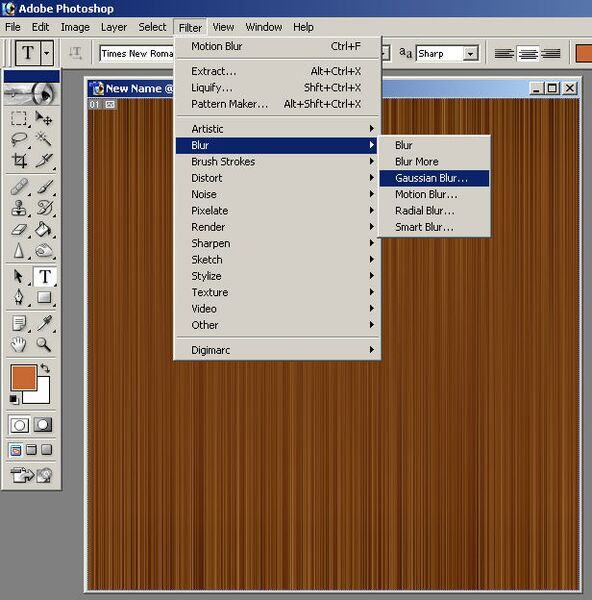Viewport: 592px width, 600px height.
Task: Expand Noise filter submenu
Action: click(277, 194)
